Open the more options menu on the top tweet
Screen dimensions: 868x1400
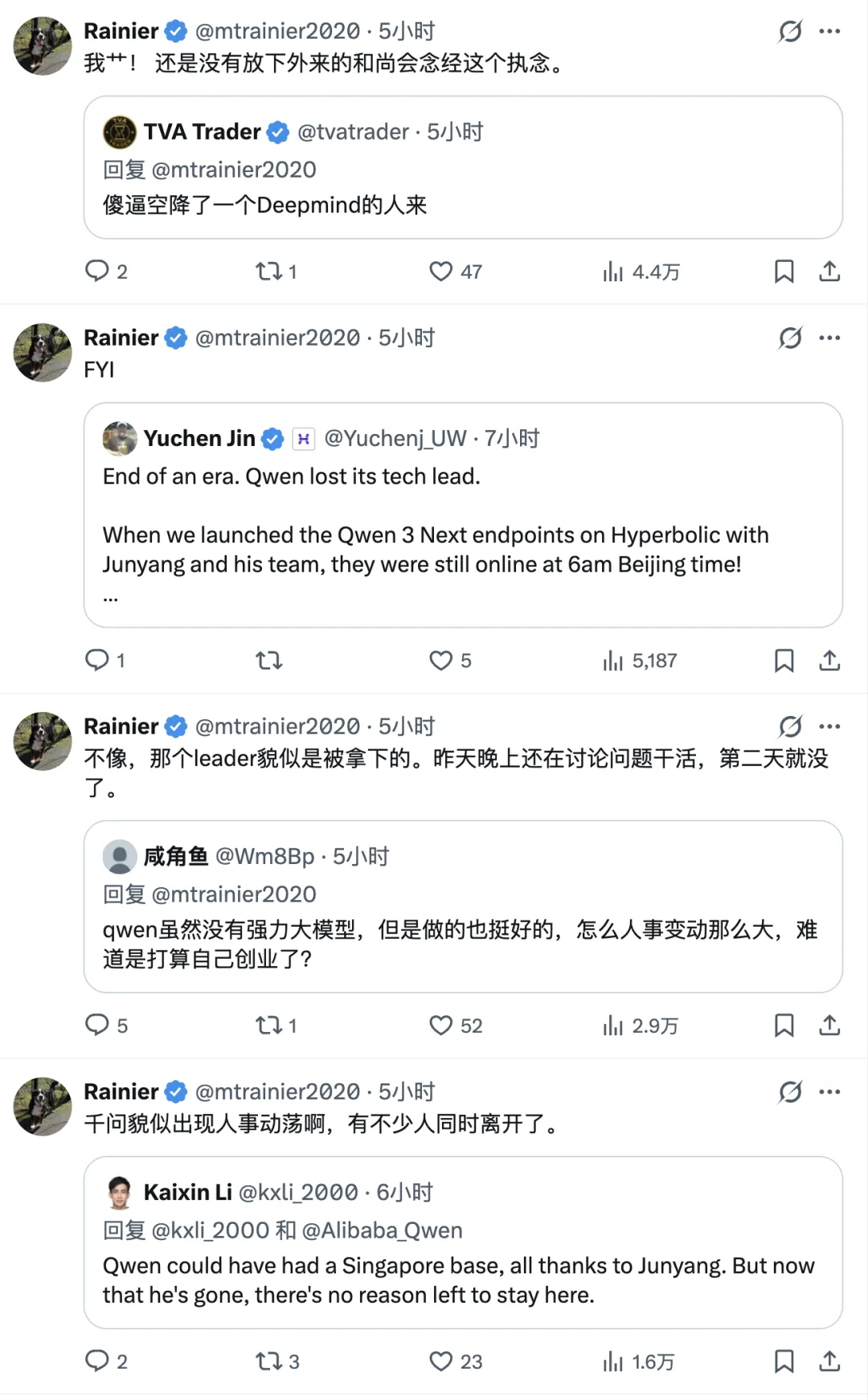pyautogui.click(x=828, y=31)
